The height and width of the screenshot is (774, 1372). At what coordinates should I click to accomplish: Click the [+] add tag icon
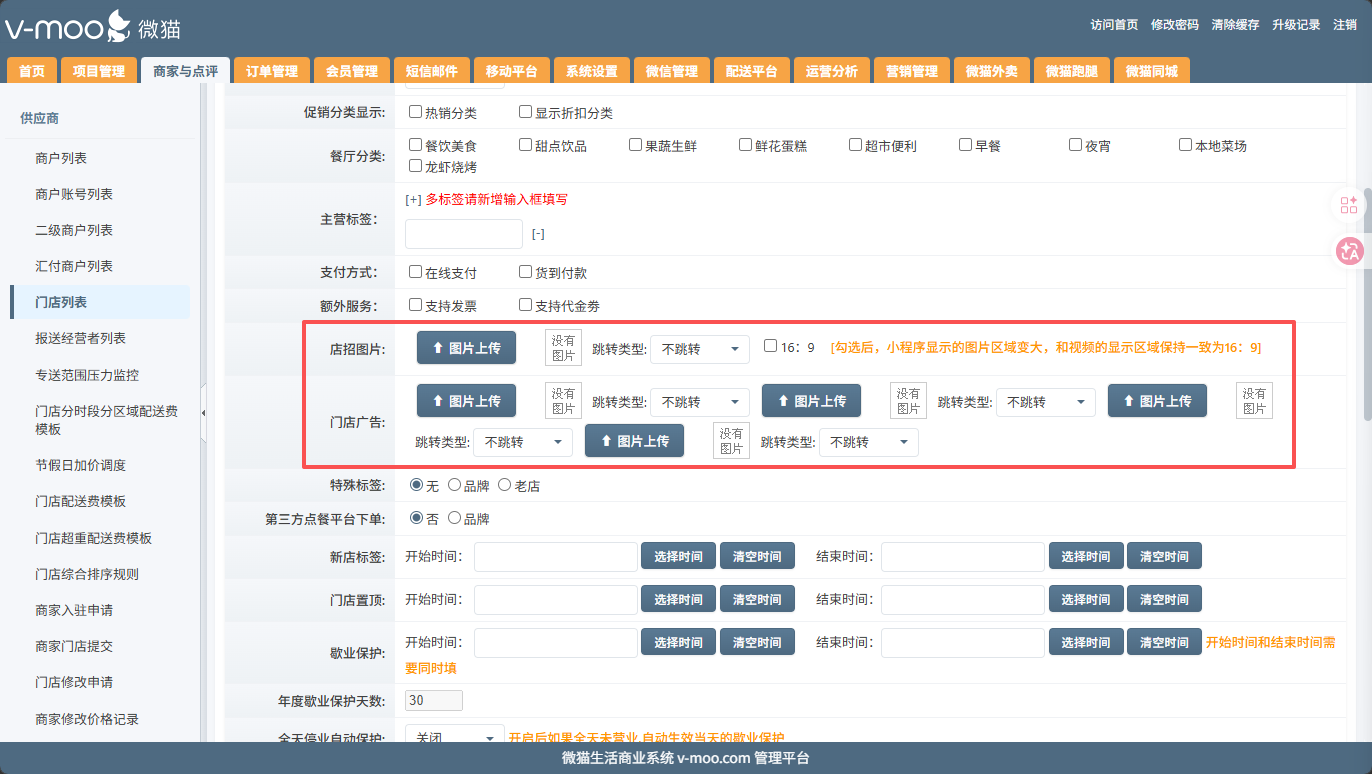413,199
